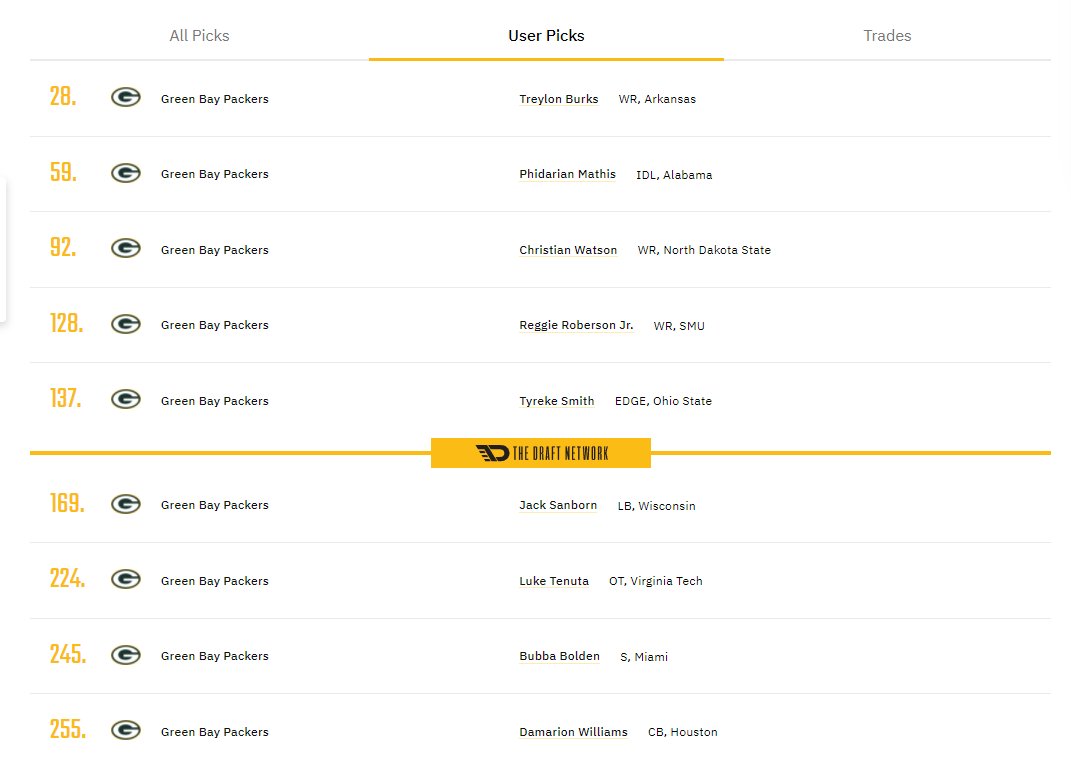
Task: View Jack Sanborn's player page
Action: point(558,505)
